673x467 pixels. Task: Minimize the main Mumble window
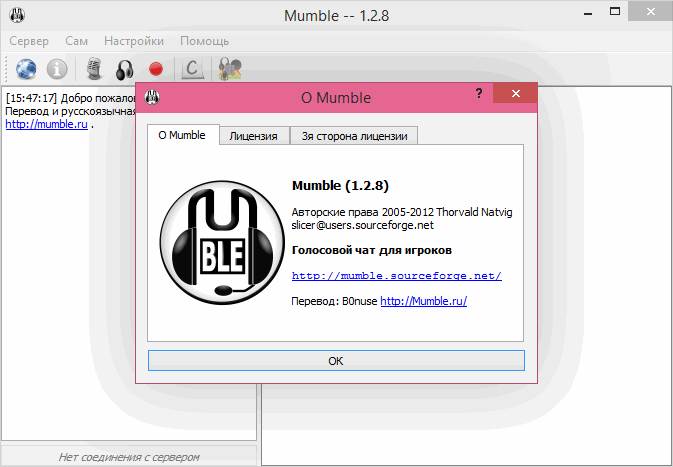click(588, 13)
